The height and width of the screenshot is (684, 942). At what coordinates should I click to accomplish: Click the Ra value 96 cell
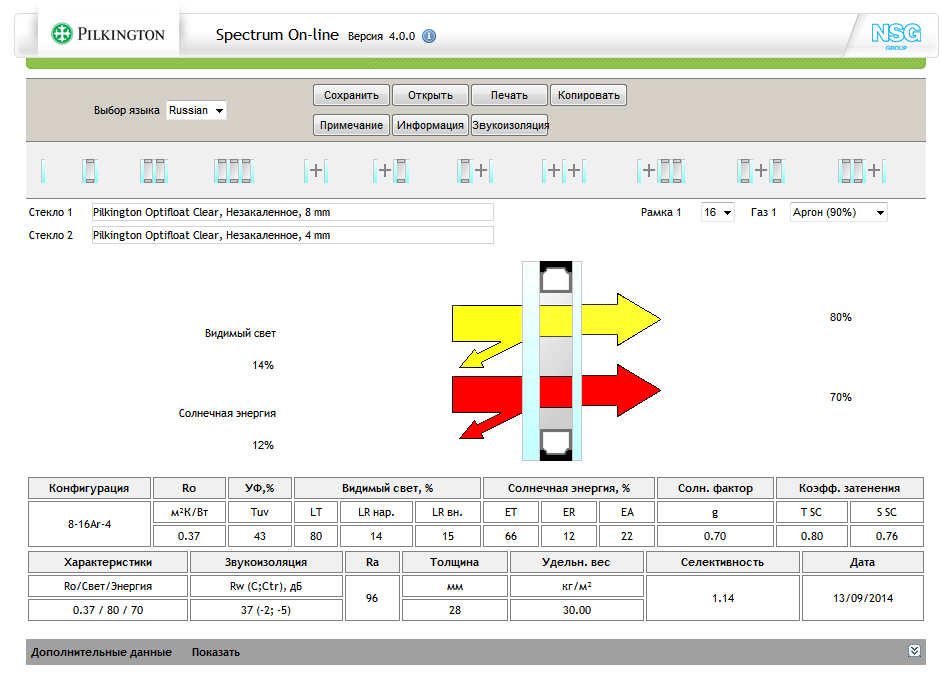pyautogui.click(x=372, y=598)
